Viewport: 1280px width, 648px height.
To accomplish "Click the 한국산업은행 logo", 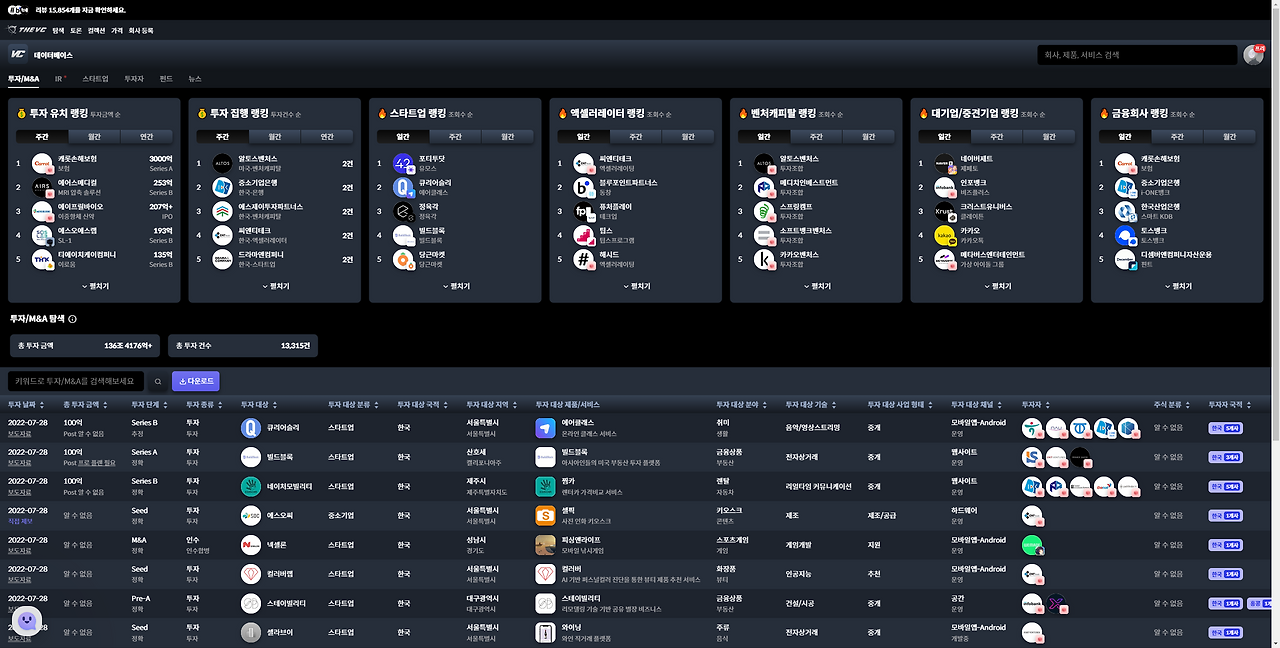I will (x=1126, y=211).
